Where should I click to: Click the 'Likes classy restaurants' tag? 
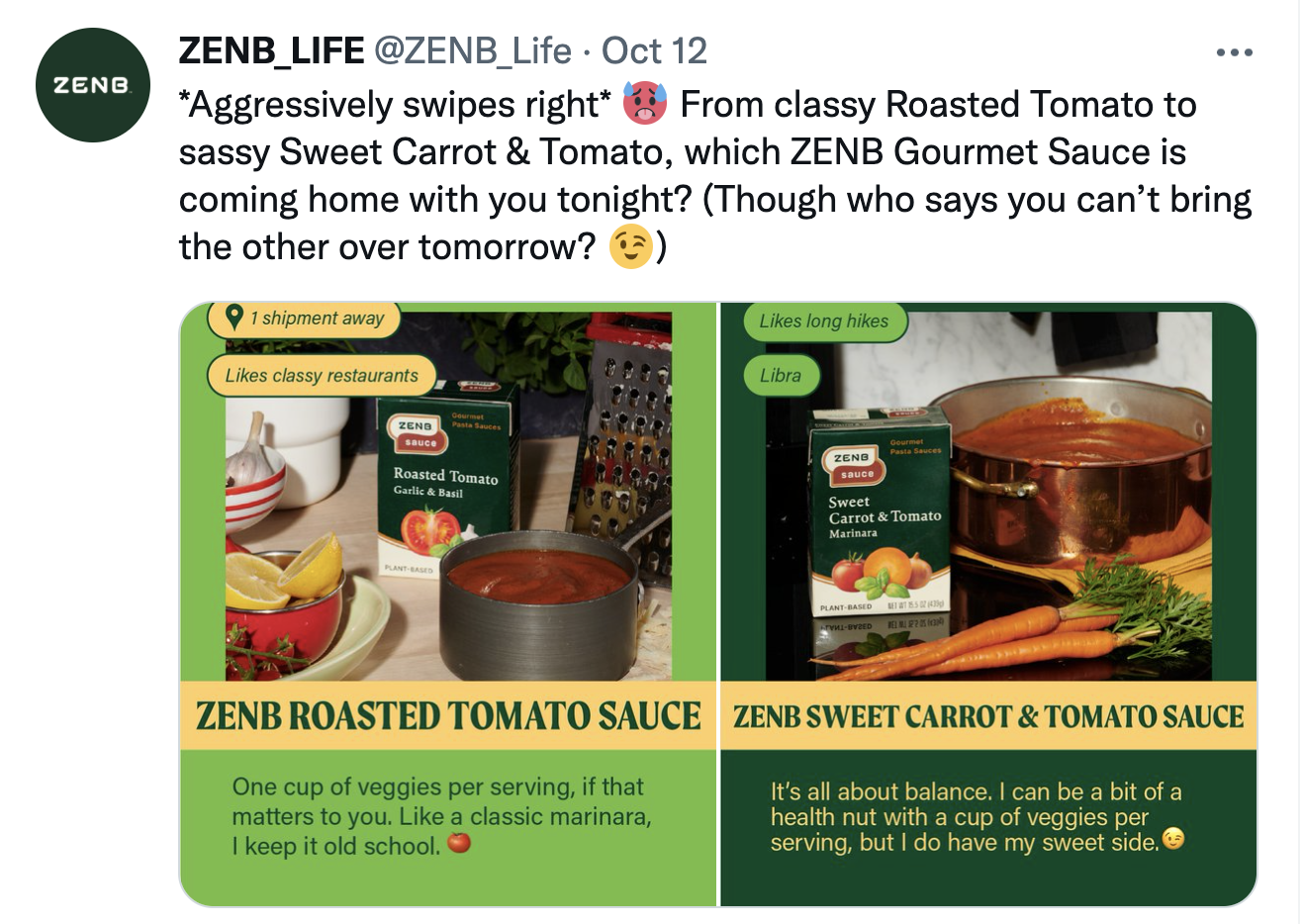click(322, 375)
